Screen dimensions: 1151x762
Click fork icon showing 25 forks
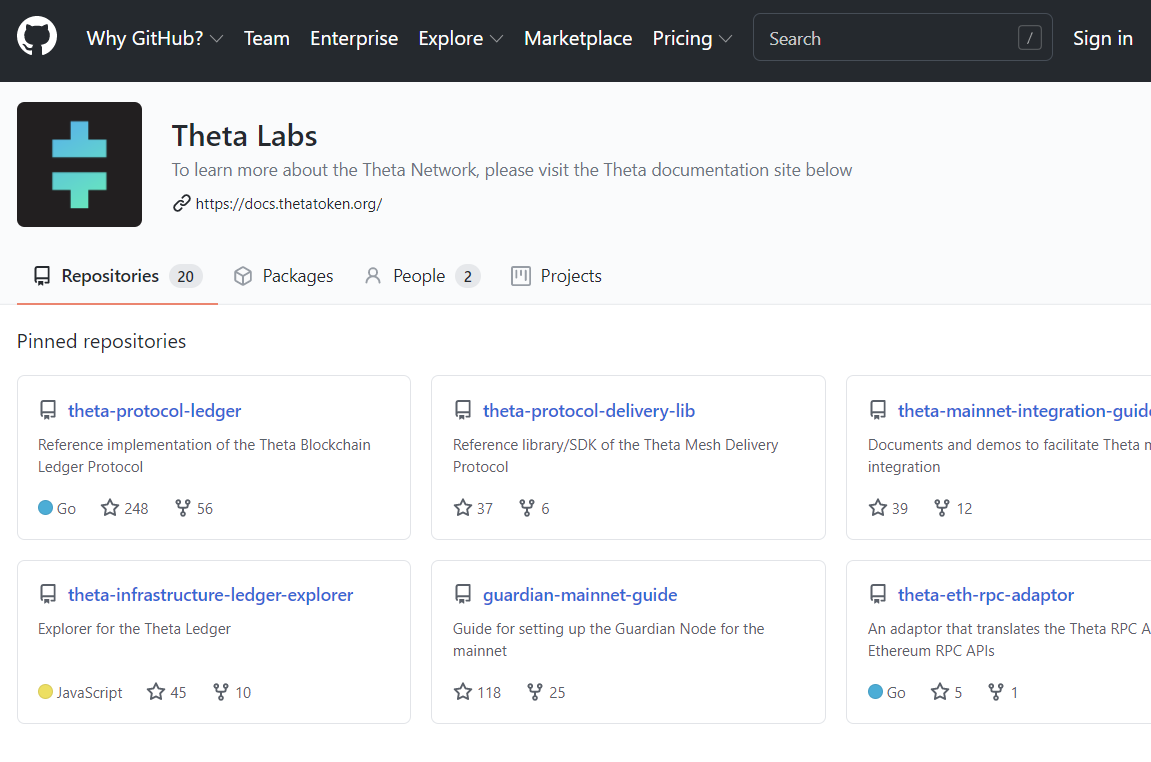coord(534,692)
